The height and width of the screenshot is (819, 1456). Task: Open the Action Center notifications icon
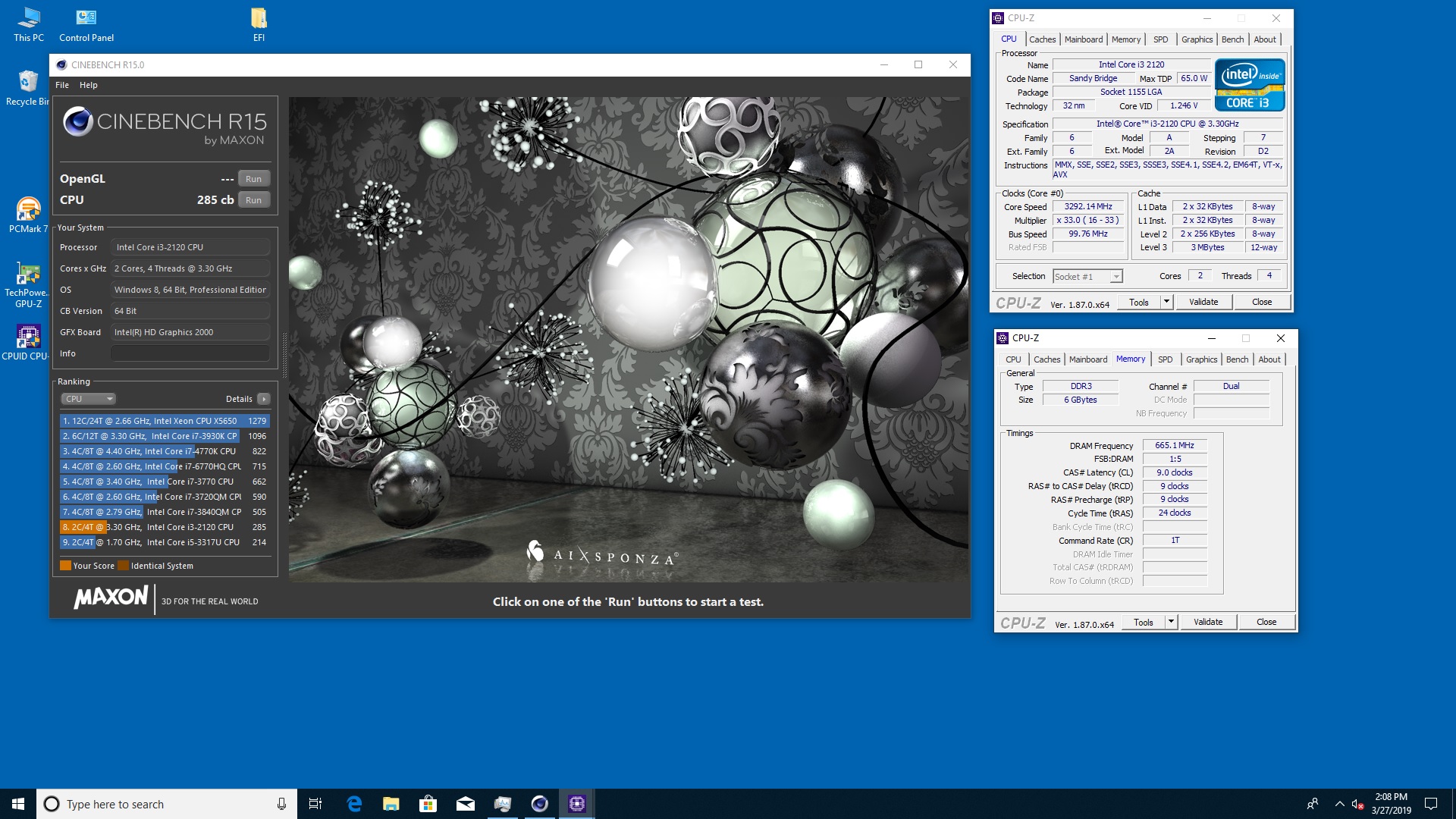(1431, 804)
